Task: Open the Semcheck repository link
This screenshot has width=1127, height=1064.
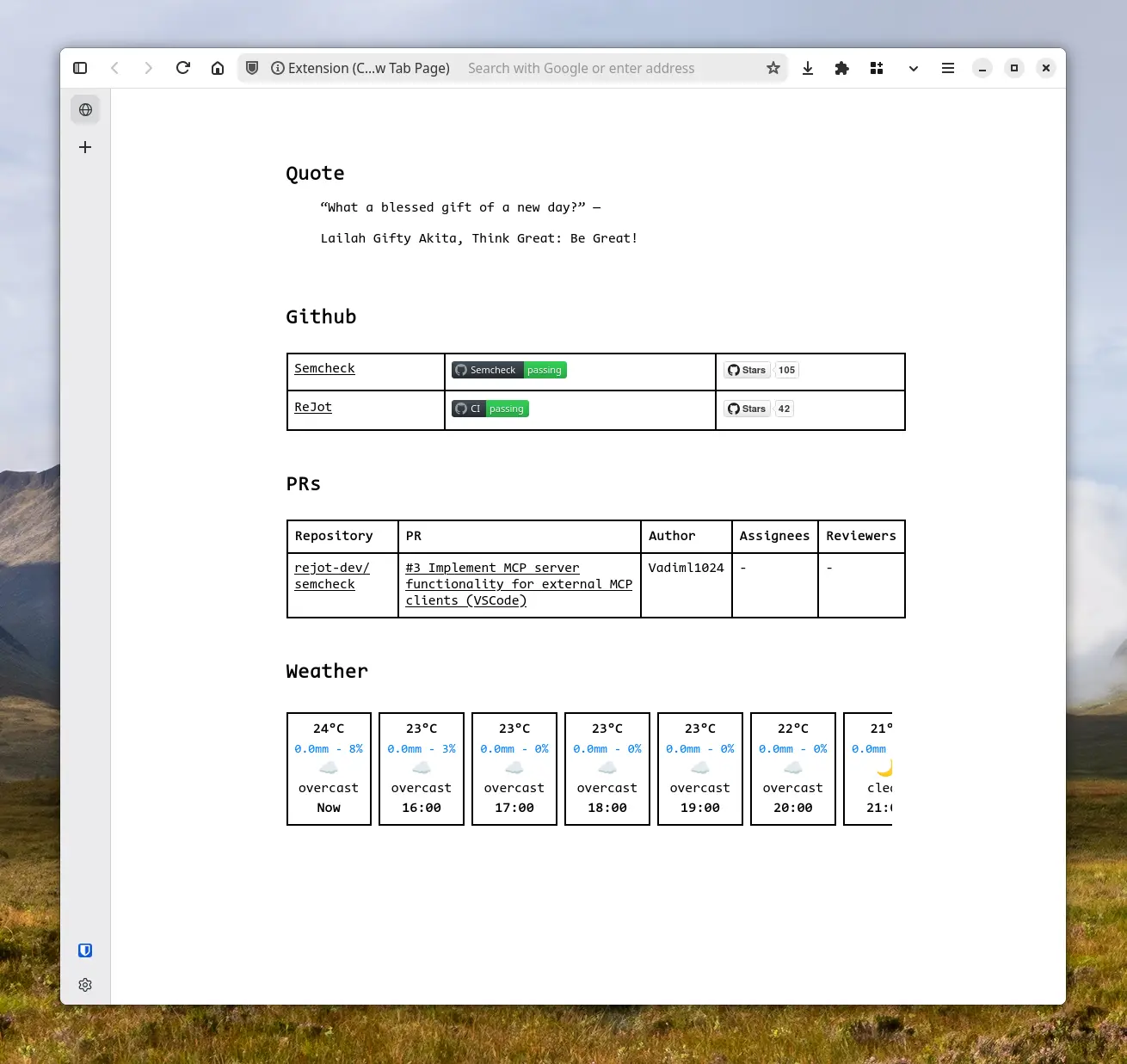Action: 324,368
